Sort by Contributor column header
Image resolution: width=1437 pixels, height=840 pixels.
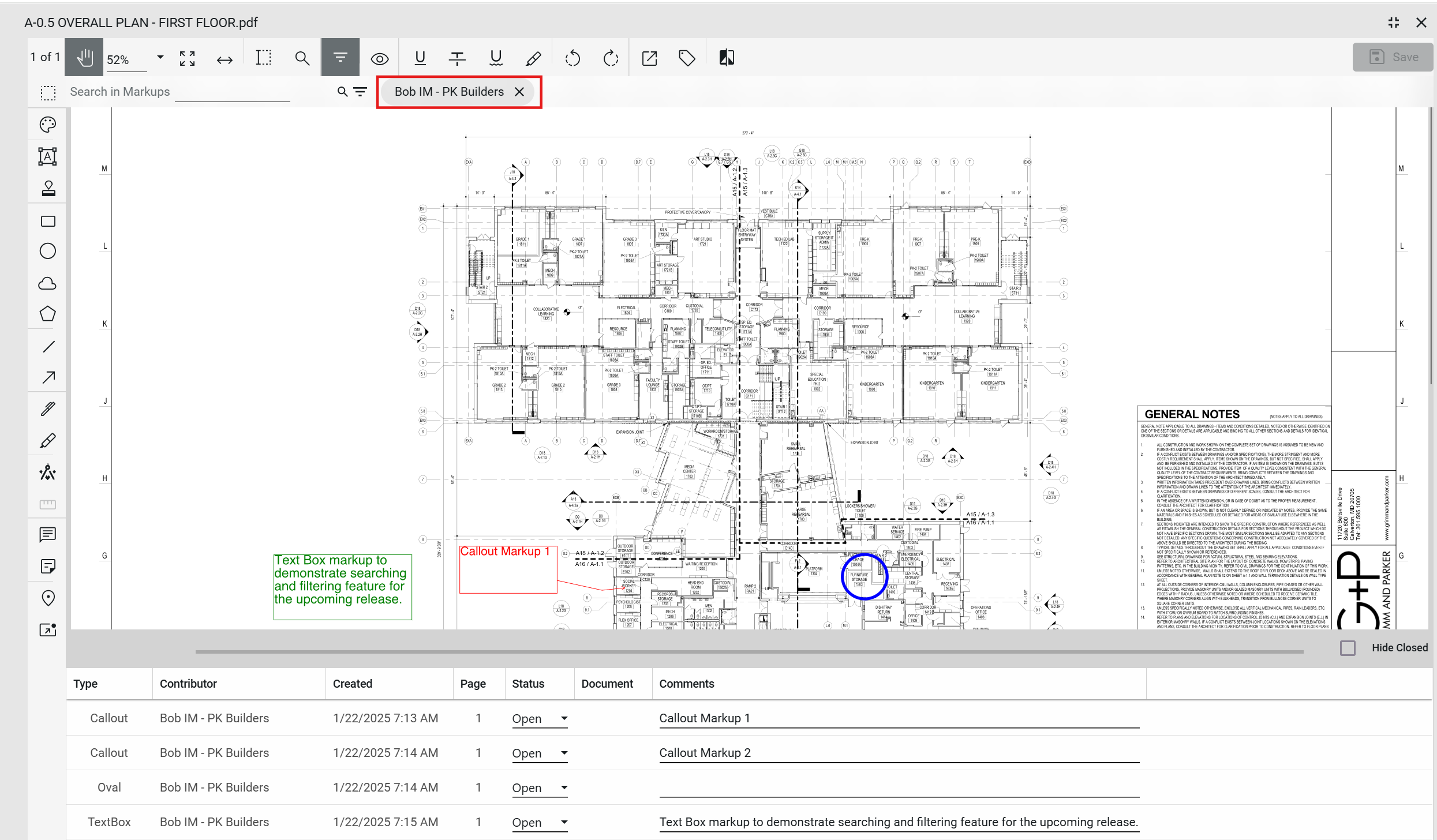(x=188, y=684)
